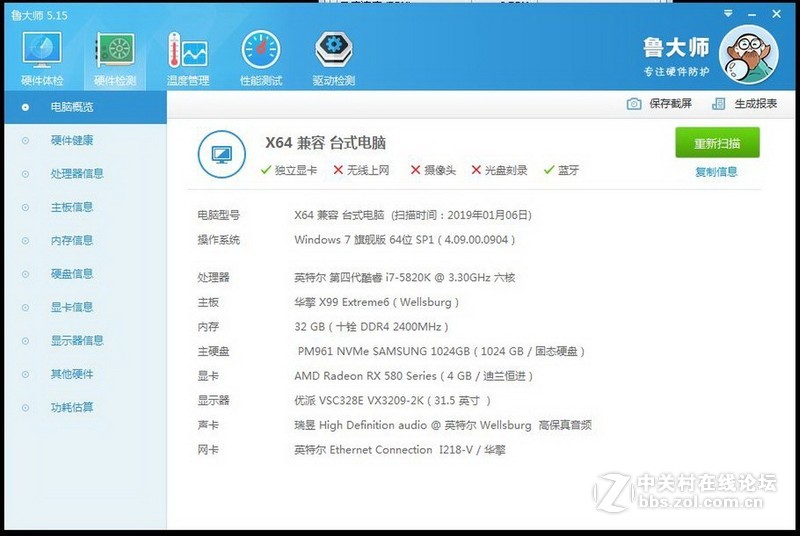800x536 pixels.
Task: Click the report icon for 生成报表
Action: [718, 104]
